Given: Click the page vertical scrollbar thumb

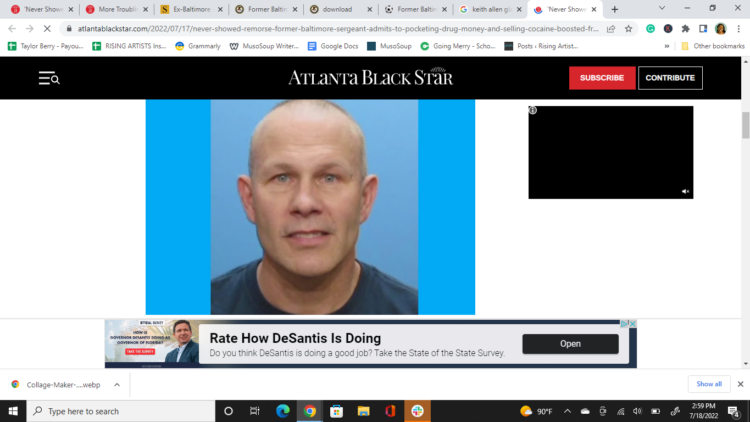Looking at the screenshot, I should [745, 125].
